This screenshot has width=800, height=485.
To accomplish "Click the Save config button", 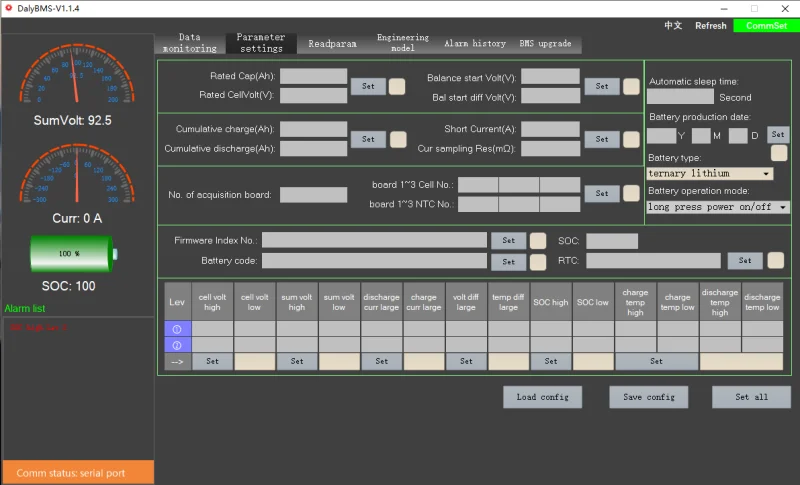I will tap(648, 397).
